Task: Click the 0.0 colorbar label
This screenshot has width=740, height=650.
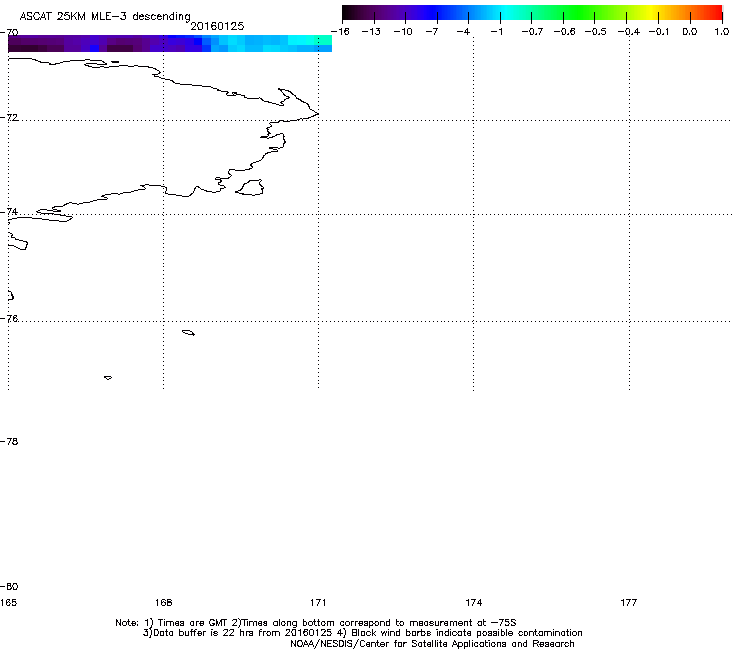Action: pos(690,32)
